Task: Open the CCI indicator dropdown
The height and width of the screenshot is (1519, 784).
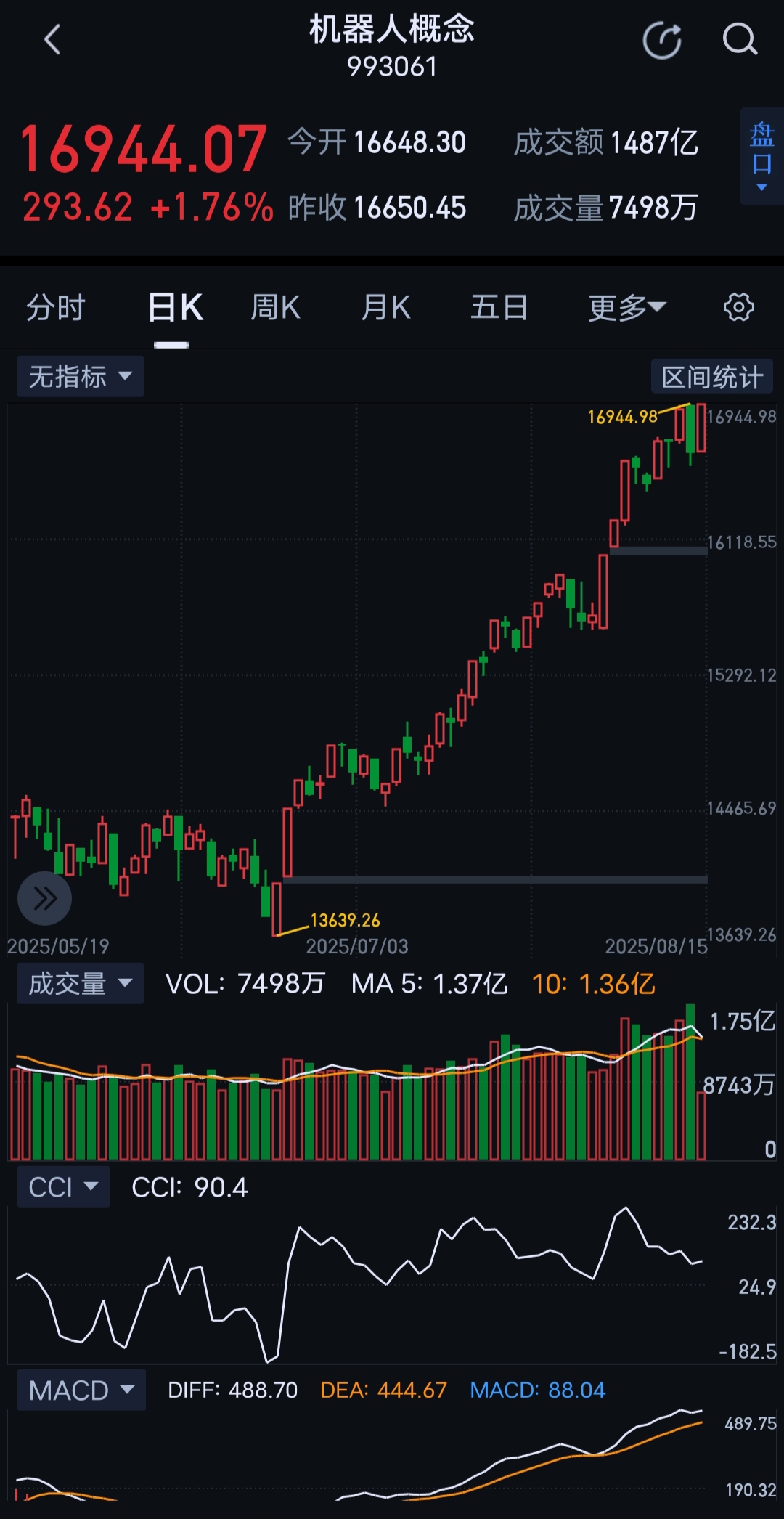Action: point(63,1186)
